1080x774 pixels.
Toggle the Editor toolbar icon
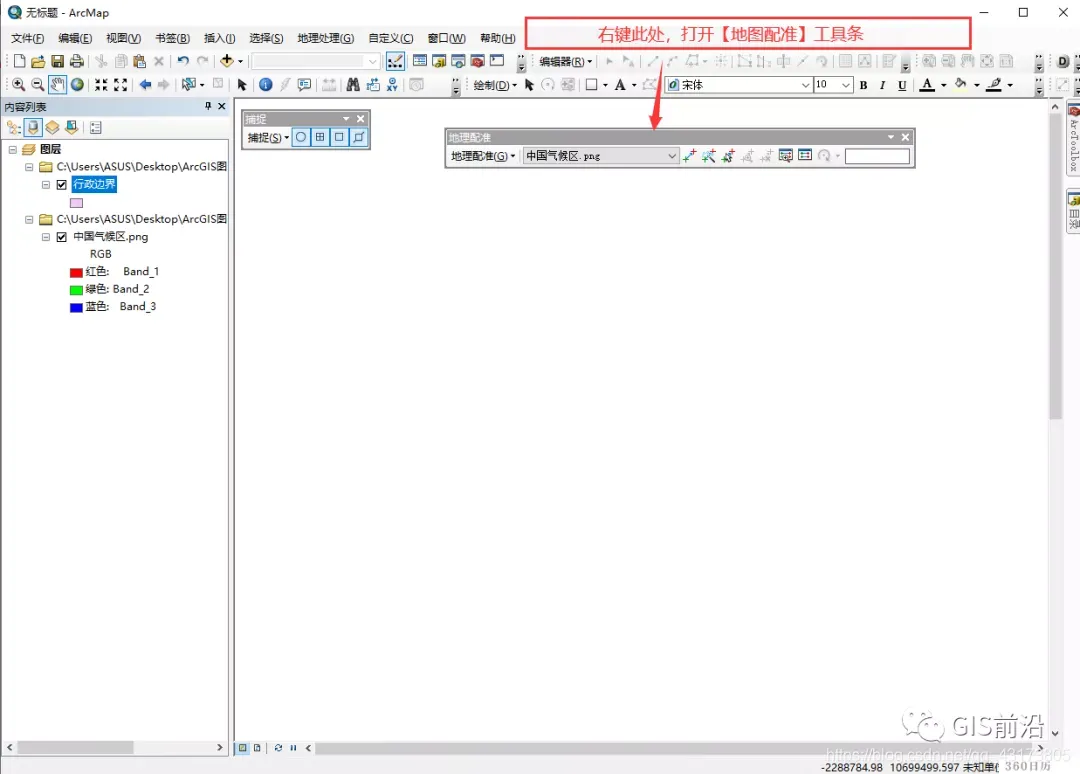pyautogui.click(x=395, y=61)
